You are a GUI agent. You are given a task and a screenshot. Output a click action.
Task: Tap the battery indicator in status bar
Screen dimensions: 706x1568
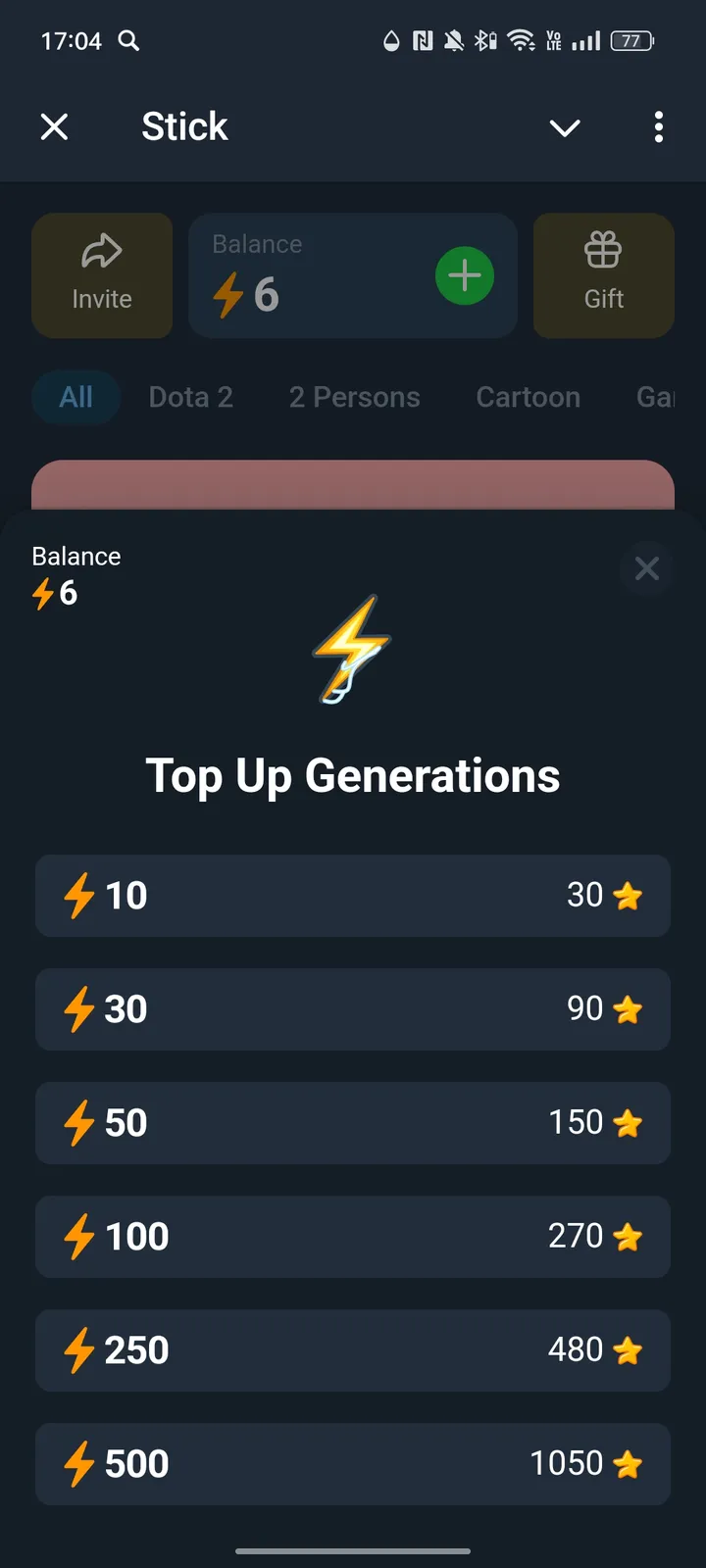click(x=631, y=40)
